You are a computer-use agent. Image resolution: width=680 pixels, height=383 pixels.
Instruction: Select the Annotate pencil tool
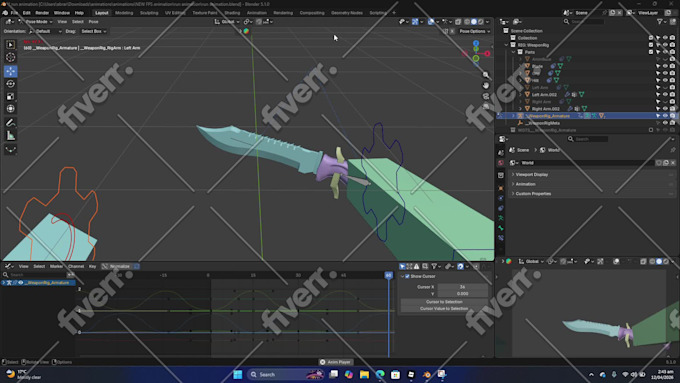pos(10,123)
